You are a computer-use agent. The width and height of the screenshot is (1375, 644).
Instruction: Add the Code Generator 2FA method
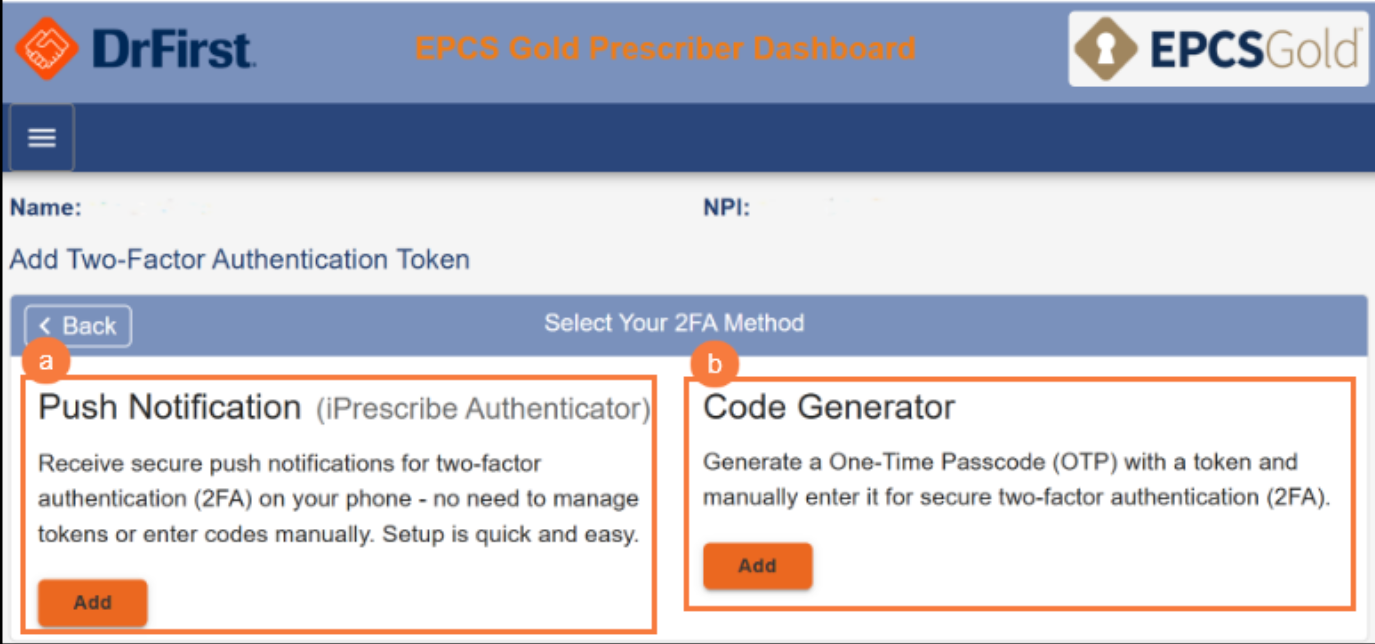click(757, 566)
